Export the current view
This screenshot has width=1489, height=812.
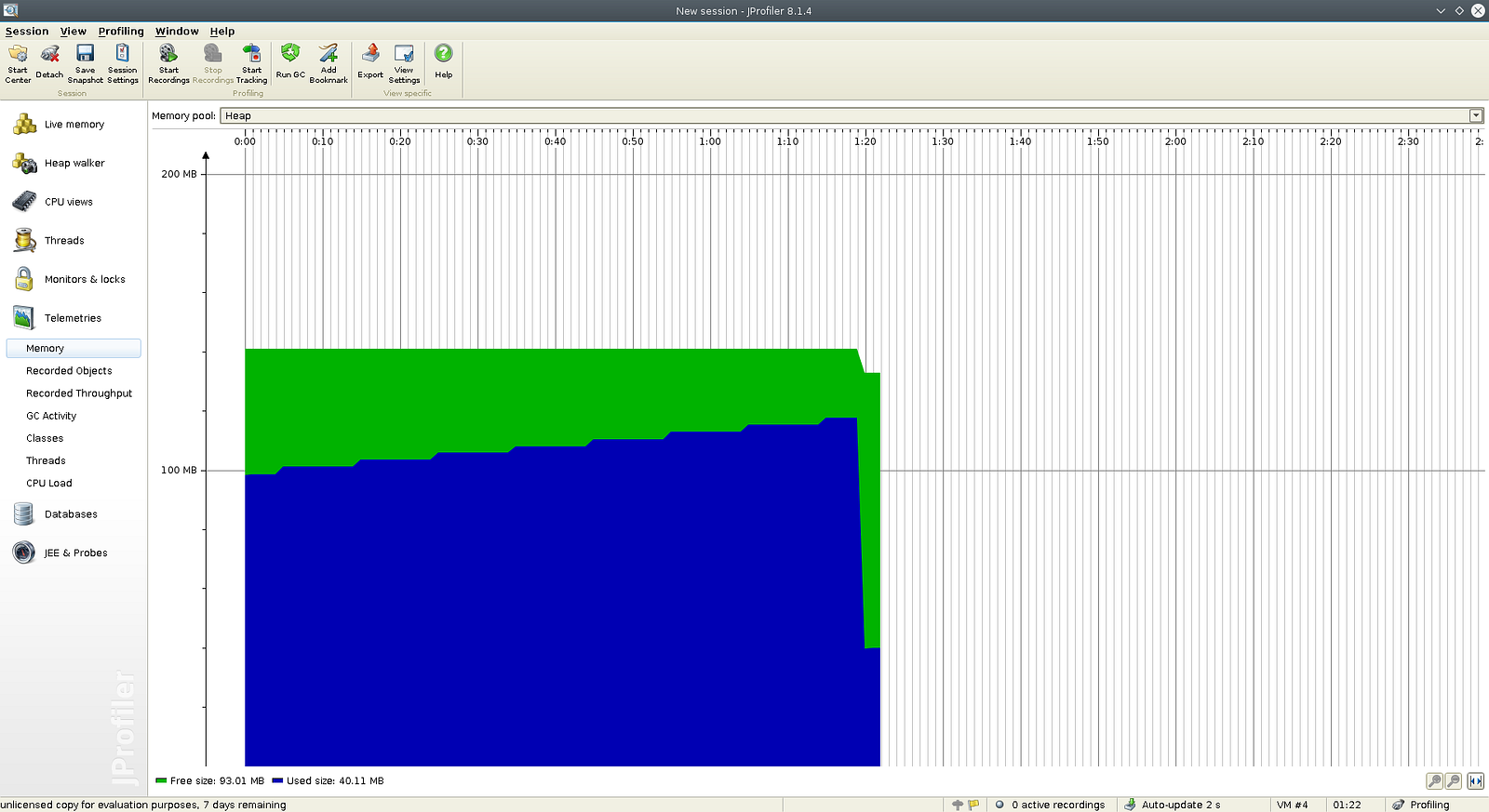point(370,61)
